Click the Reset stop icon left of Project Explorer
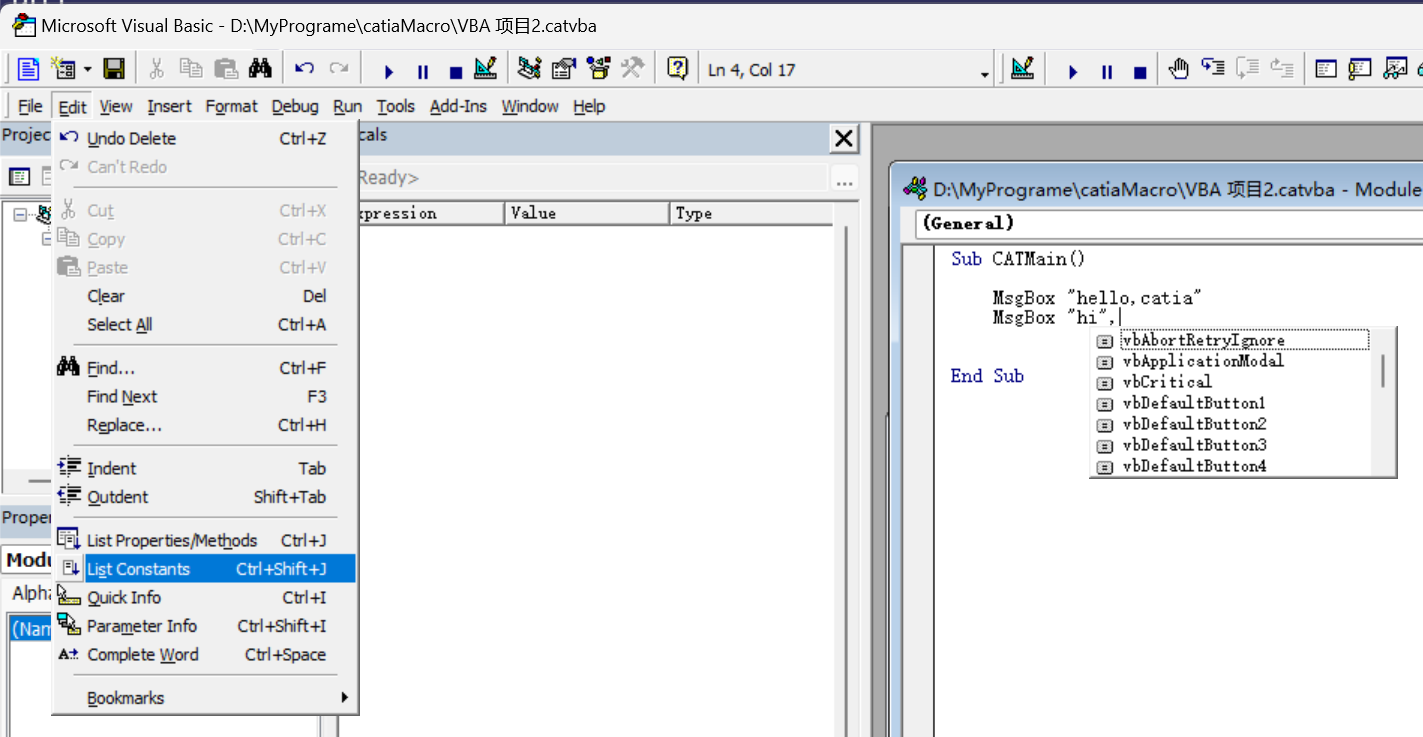Viewport: 1423px width, 737px height. pyautogui.click(x=456, y=71)
